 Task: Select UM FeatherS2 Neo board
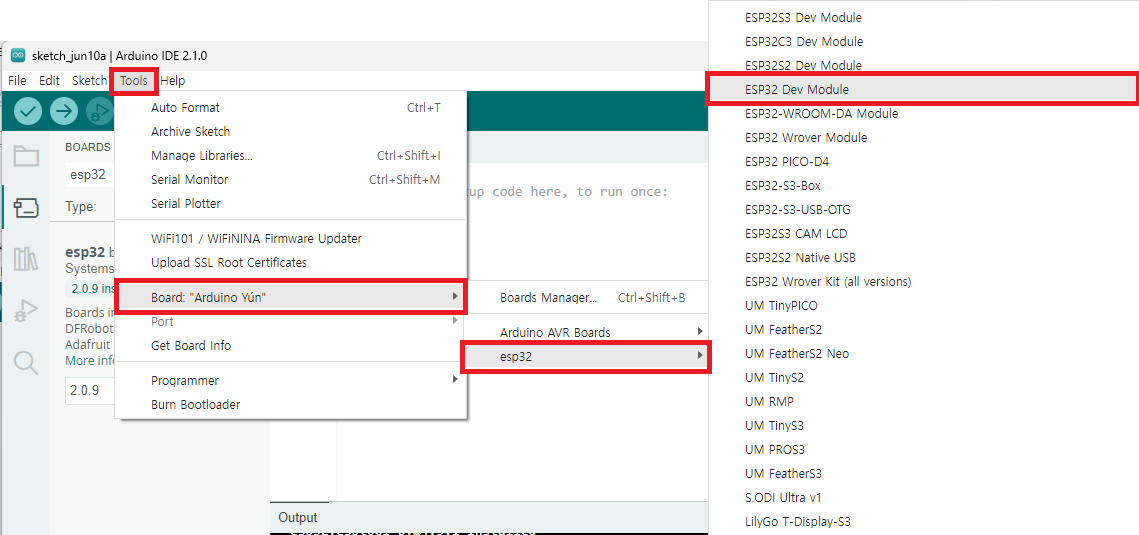point(923,354)
